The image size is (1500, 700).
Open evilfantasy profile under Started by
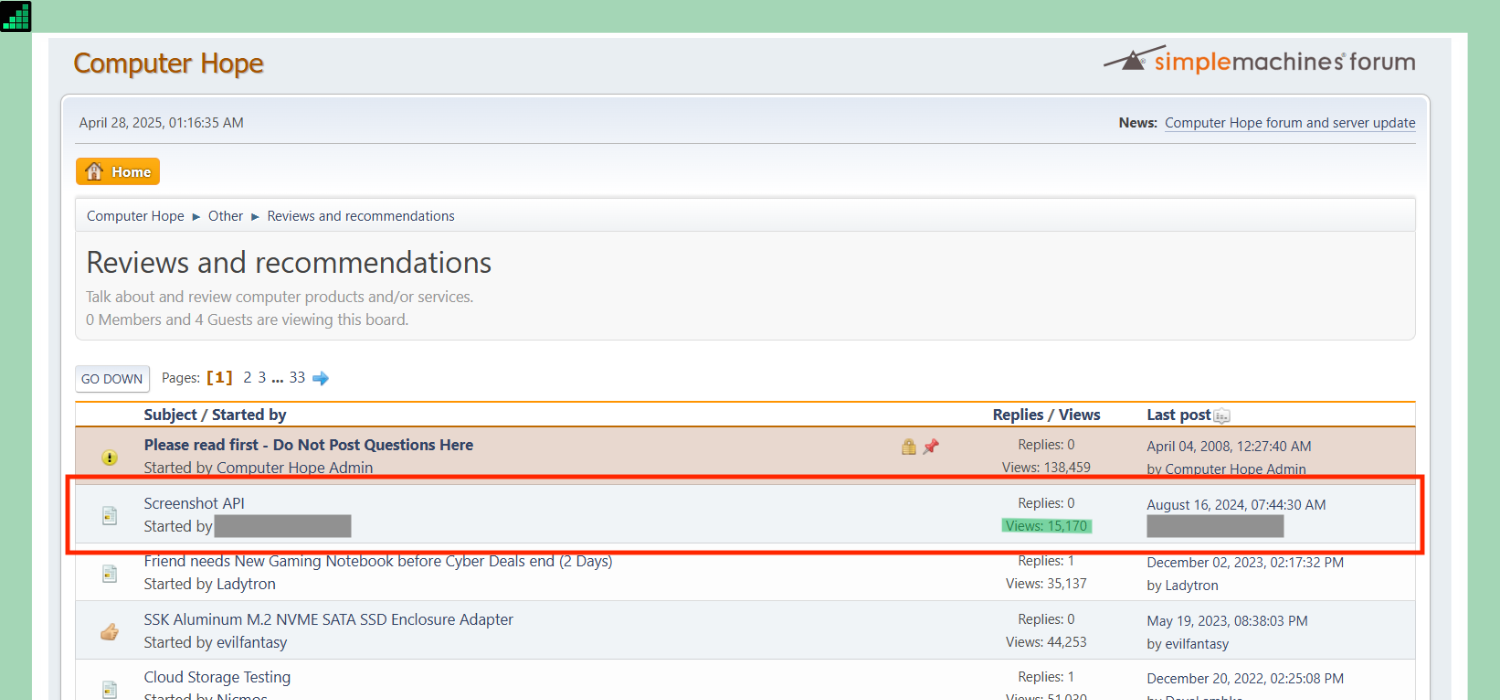[x=252, y=642]
